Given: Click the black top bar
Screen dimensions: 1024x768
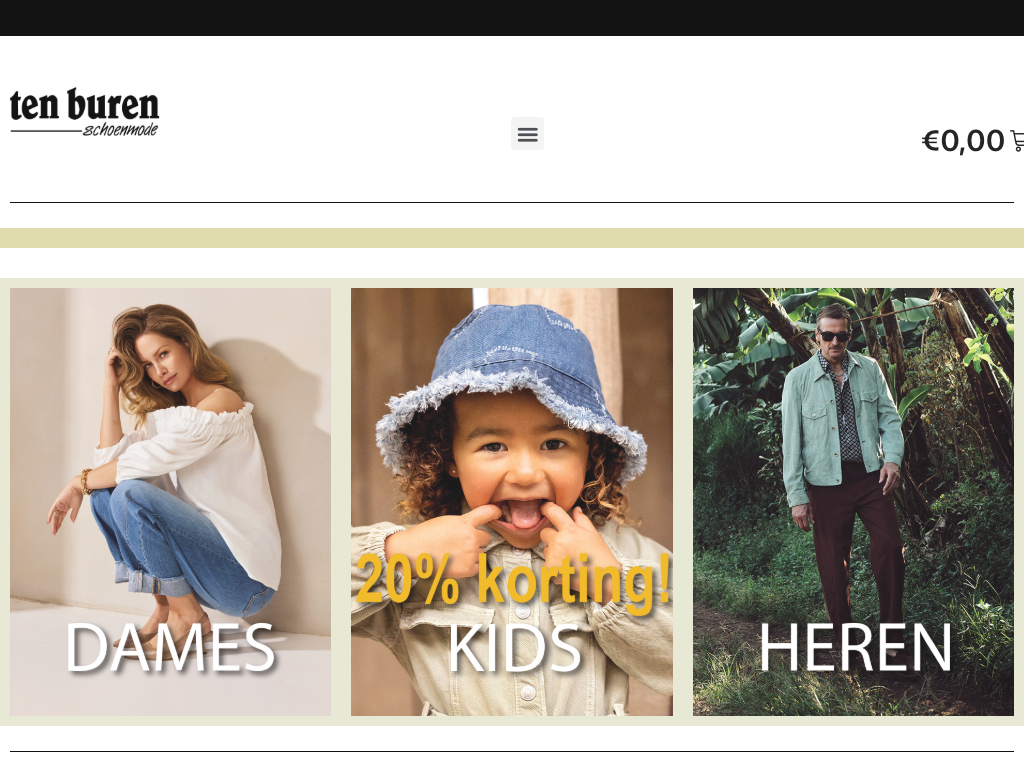Looking at the screenshot, I should tap(512, 18).
